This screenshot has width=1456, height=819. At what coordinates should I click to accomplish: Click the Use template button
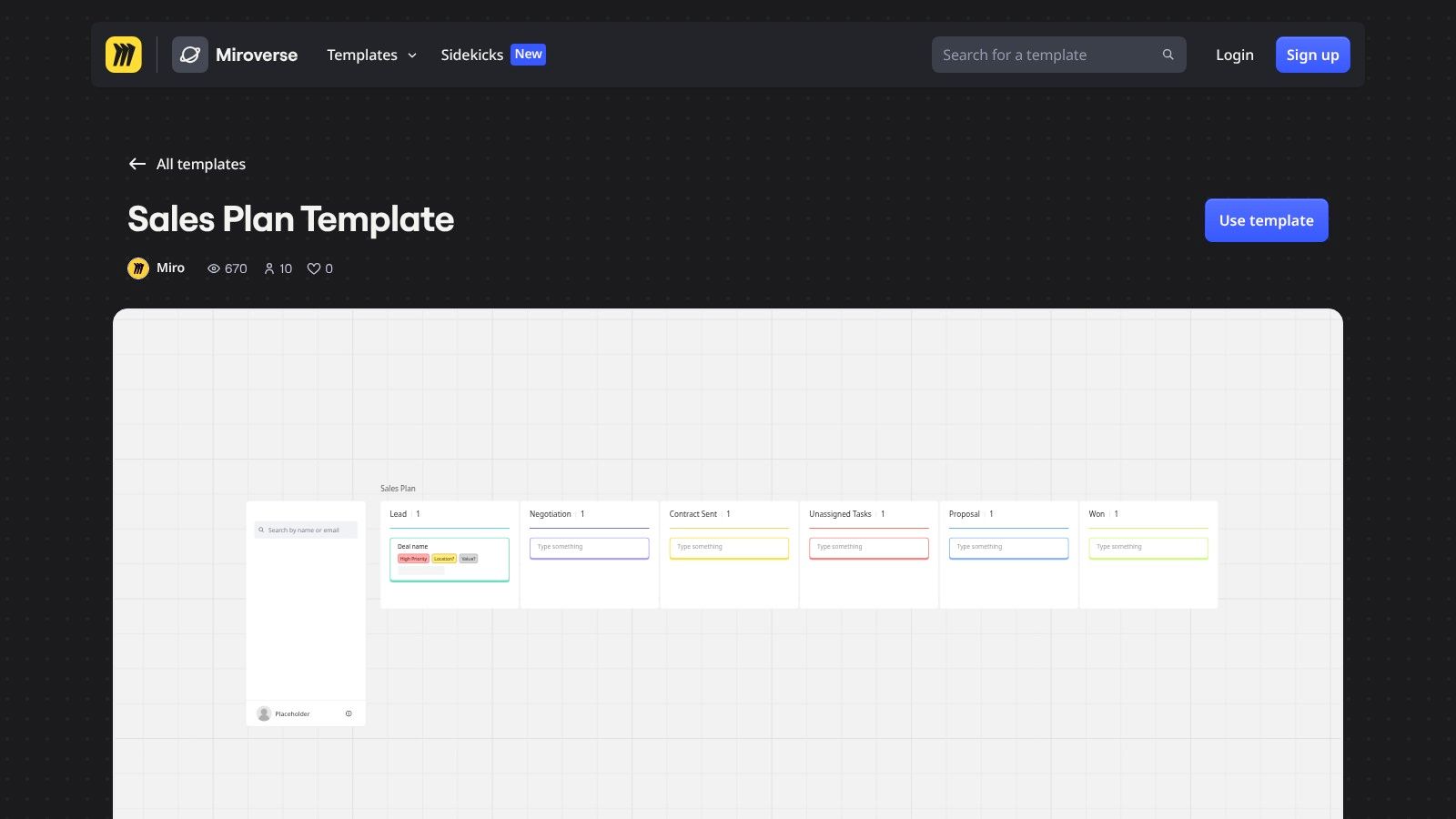coord(1266,220)
